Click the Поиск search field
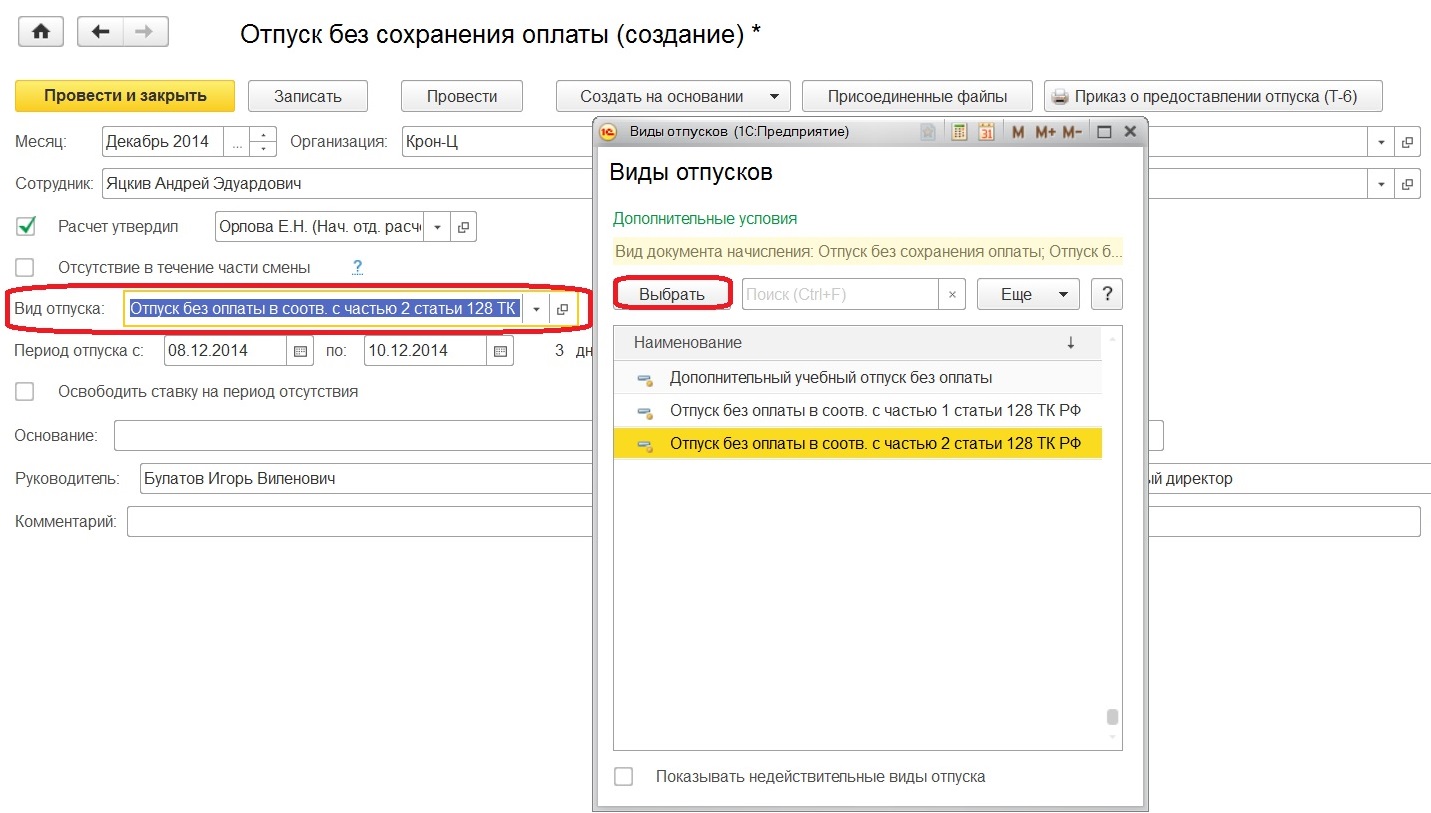Screen dimensions: 1431x813 click(x=840, y=295)
